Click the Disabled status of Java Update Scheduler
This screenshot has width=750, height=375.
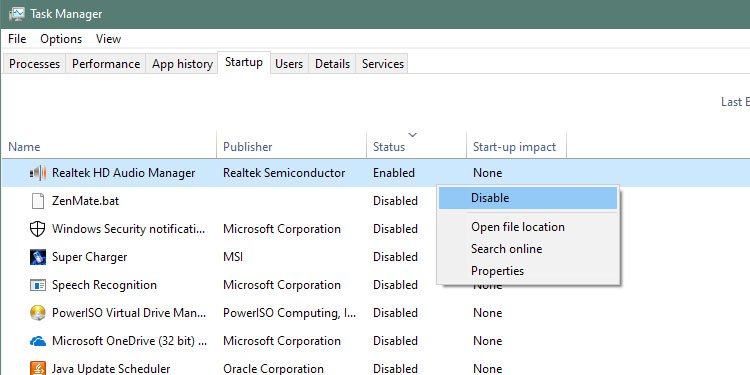396,369
